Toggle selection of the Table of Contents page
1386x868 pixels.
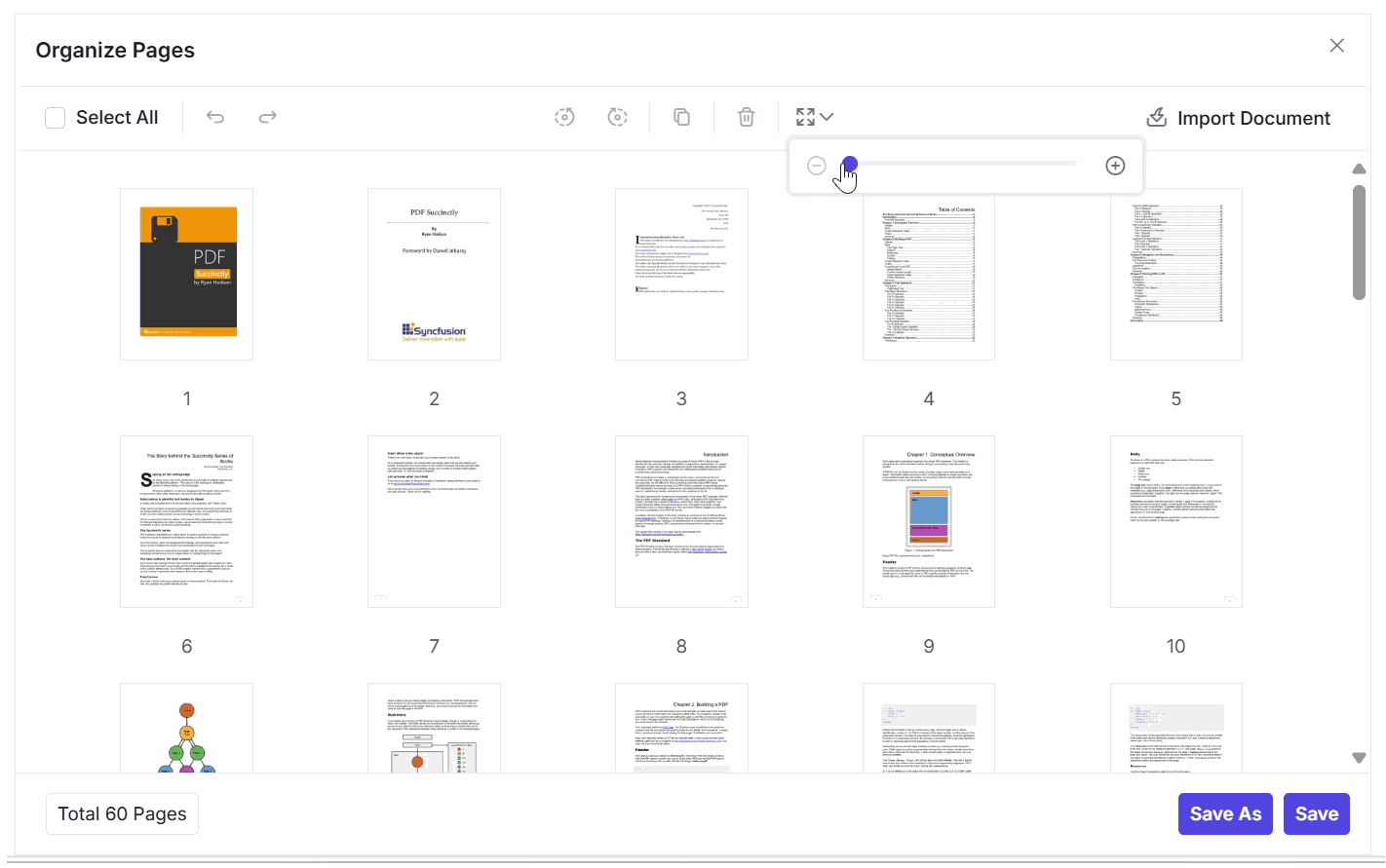[928, 274]
